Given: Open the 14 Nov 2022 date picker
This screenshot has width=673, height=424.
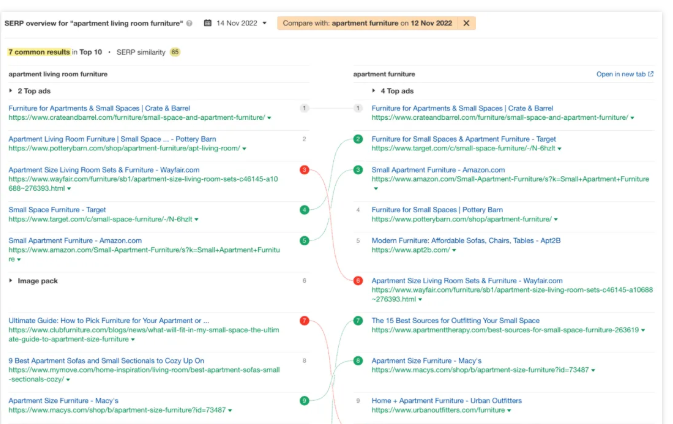Looking at the screenshot, I should click(235, 22).
